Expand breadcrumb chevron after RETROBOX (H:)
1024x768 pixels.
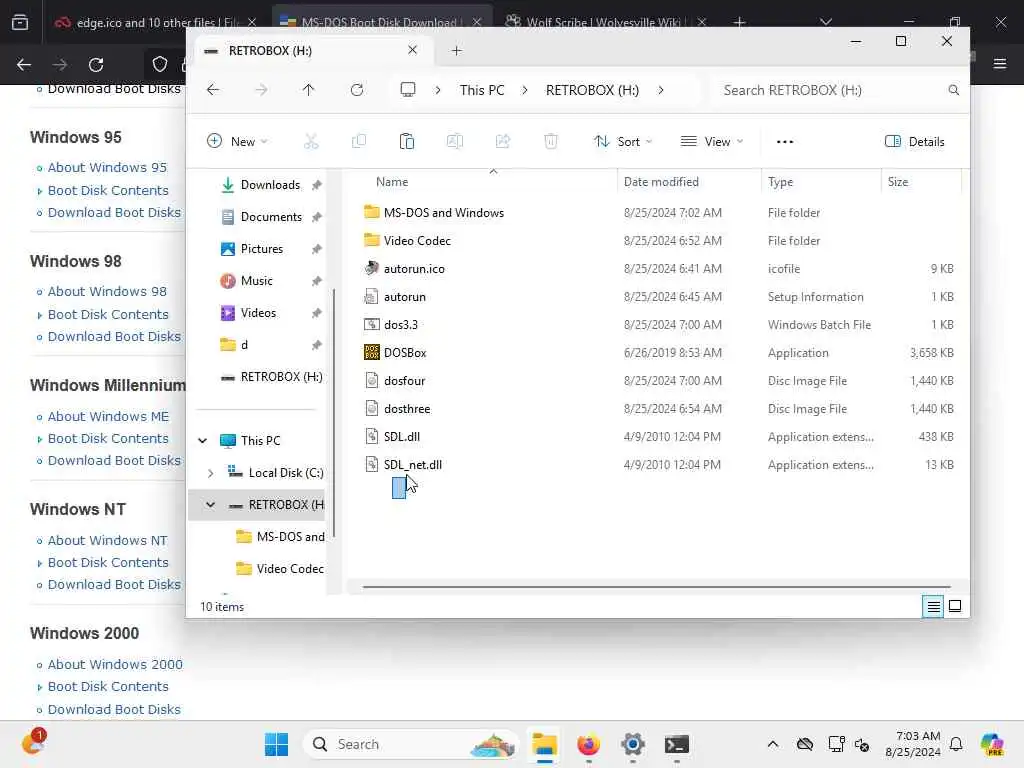pos(661,90)
